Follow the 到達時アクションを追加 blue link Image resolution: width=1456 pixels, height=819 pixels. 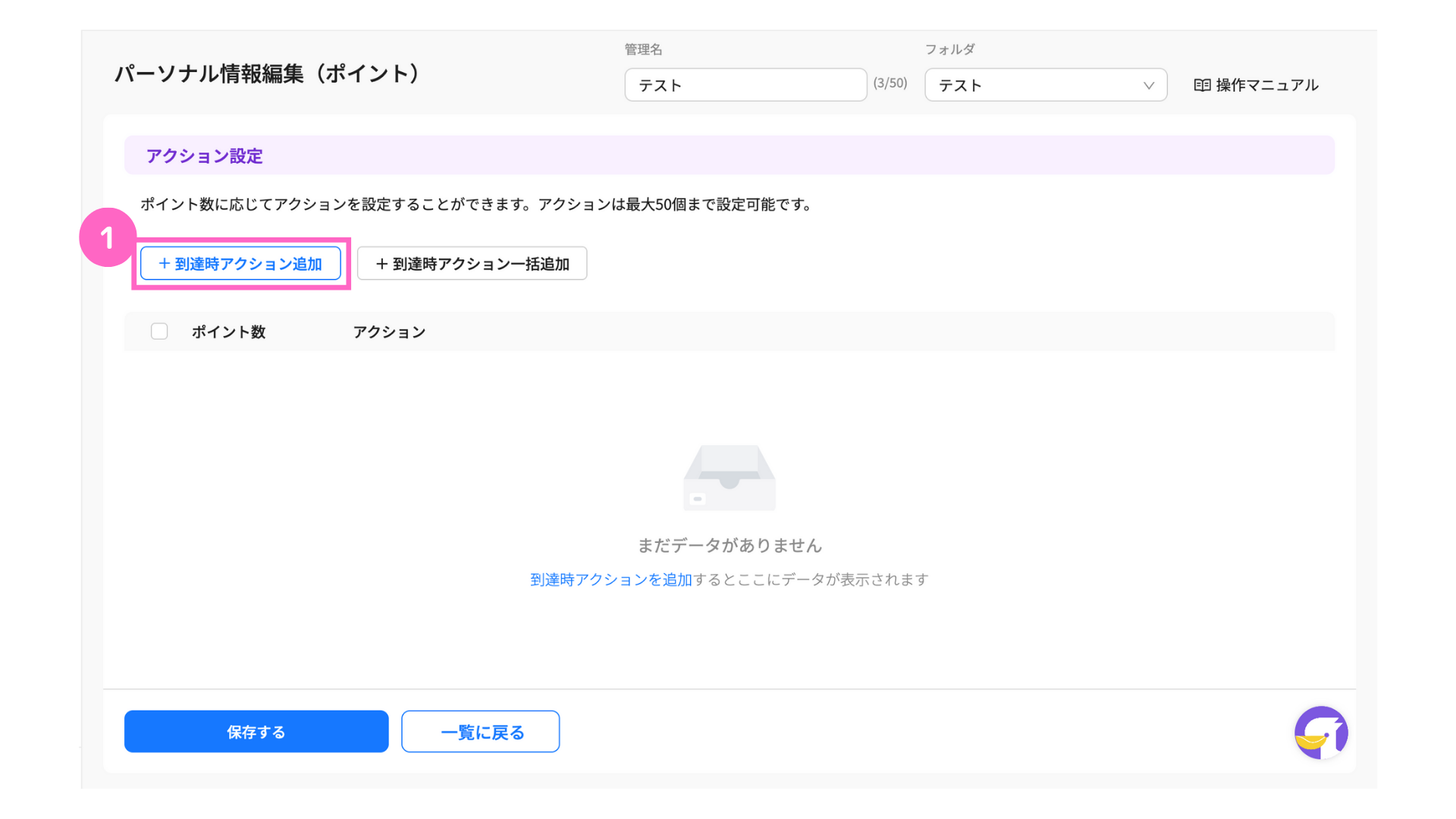[610, 579]
